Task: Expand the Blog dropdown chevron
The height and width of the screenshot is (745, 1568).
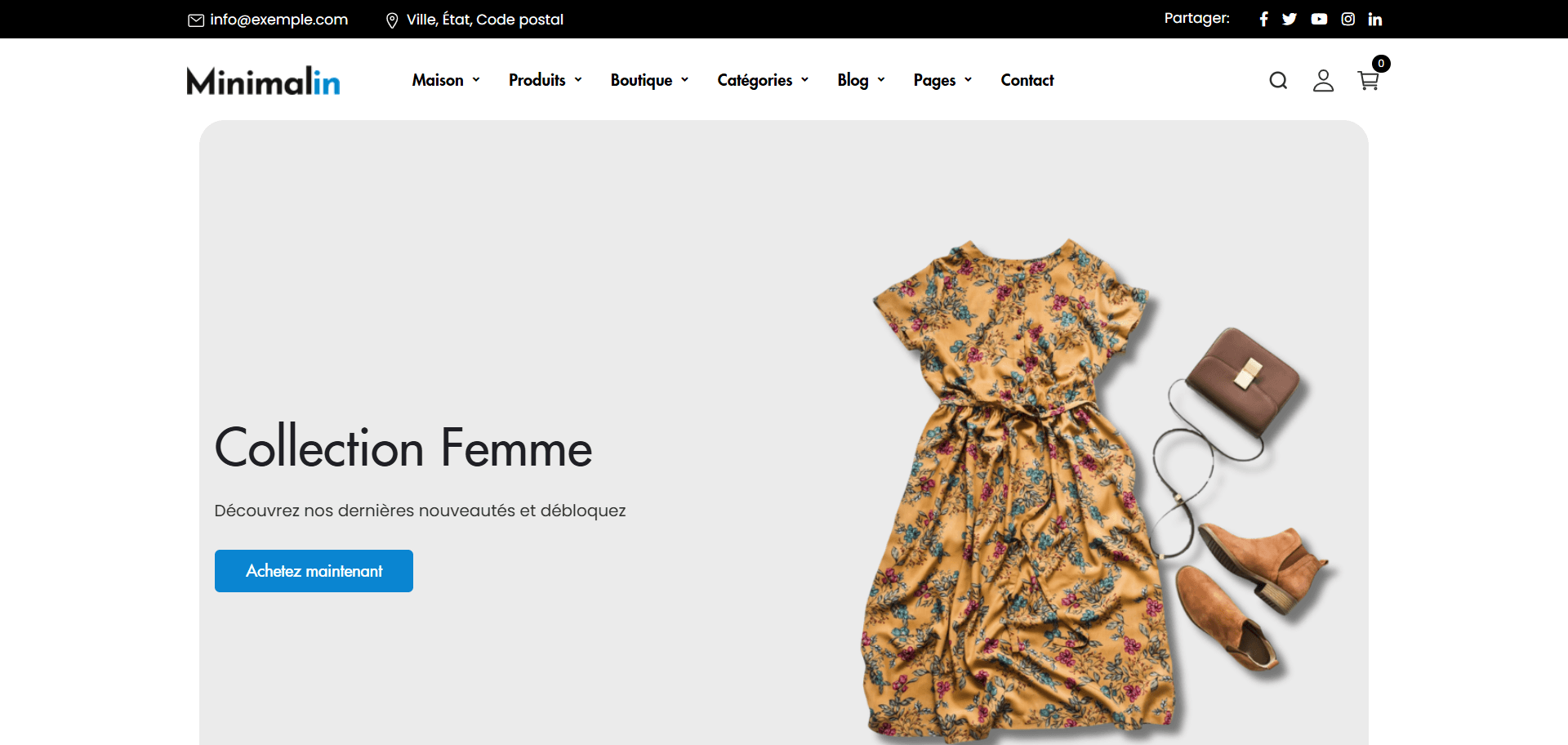Action: click(x=881, y=80)
